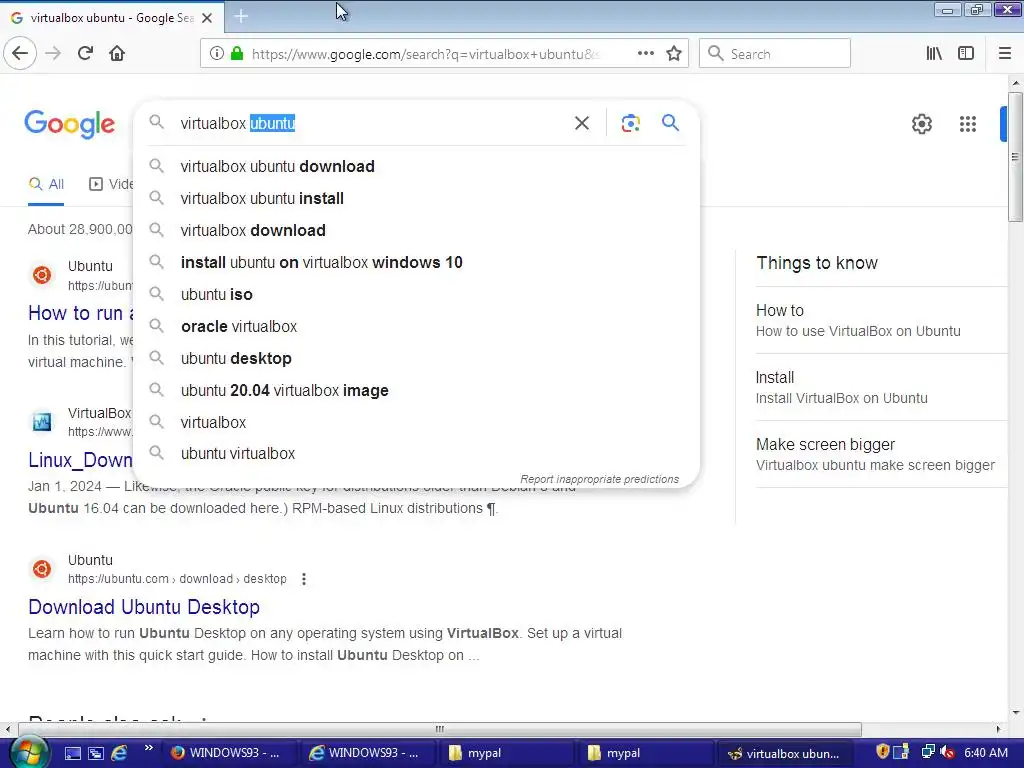Choose suggestion 'oracle virtualbox'
The height and width of the screenshot is (768, 1024).
point(416,327)
